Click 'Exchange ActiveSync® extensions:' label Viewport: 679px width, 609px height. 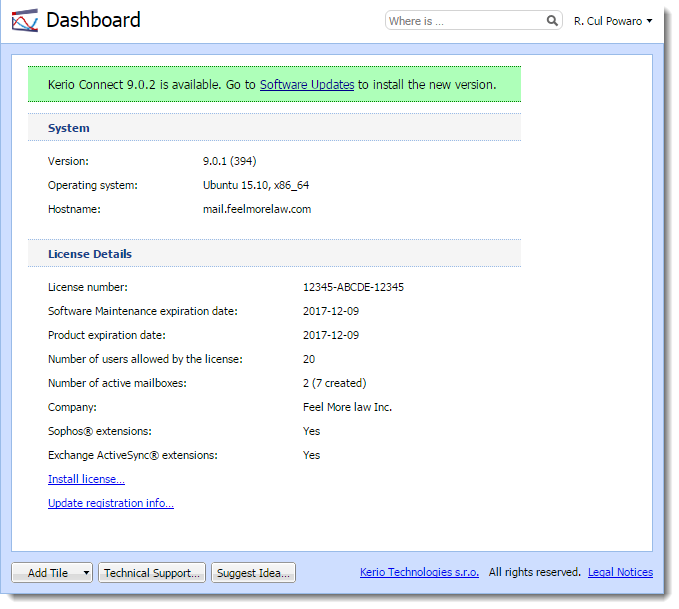[133, 455]
